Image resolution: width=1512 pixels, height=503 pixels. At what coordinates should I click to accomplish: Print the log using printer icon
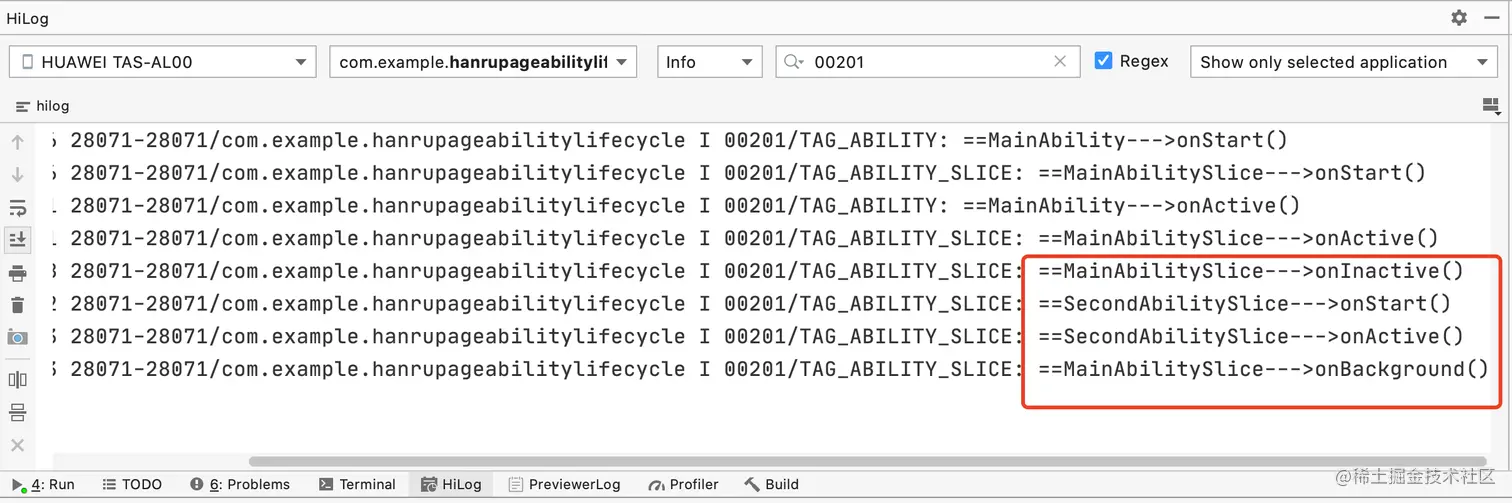click(x=17, y=273)
